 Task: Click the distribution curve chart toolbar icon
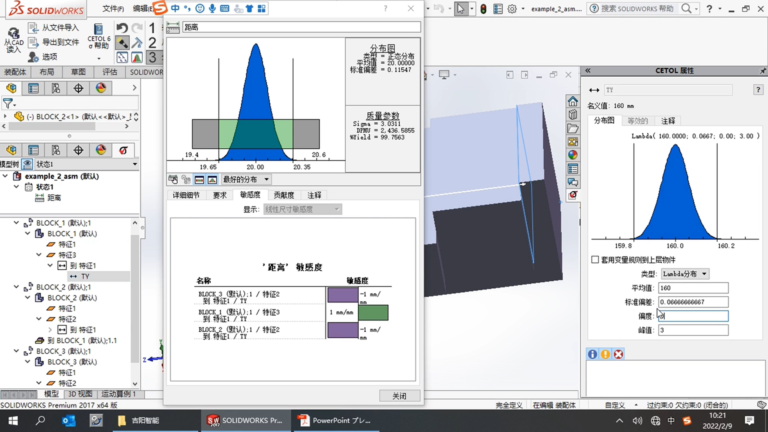pyautogui.click(x=137, y=57)
